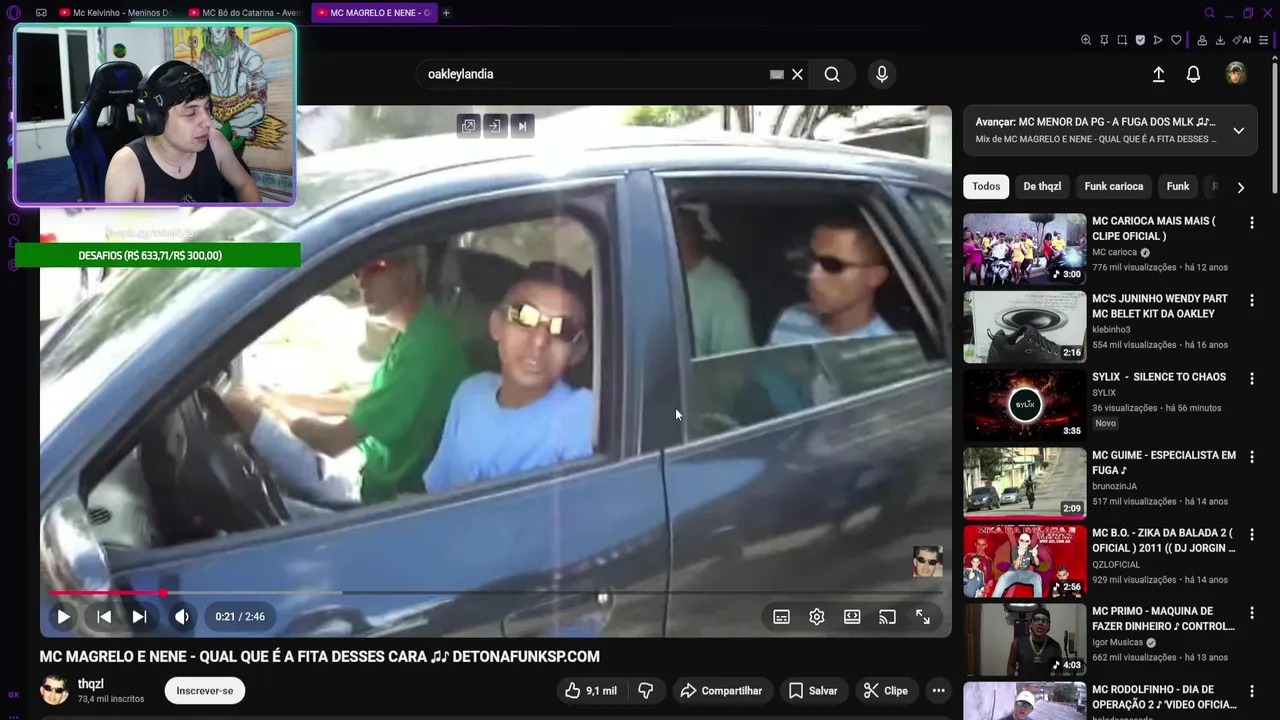Go to the previous video
The width and height of the screenshot is (1280, 720).
(104, 617)
